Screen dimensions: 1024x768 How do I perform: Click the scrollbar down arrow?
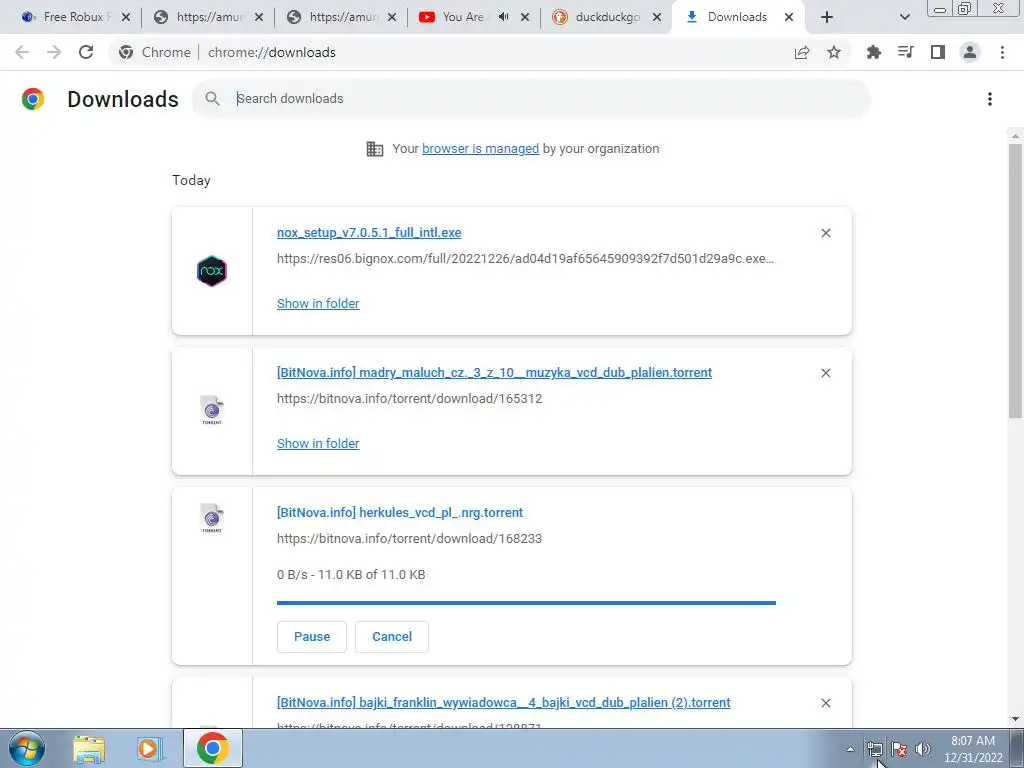1015,719
